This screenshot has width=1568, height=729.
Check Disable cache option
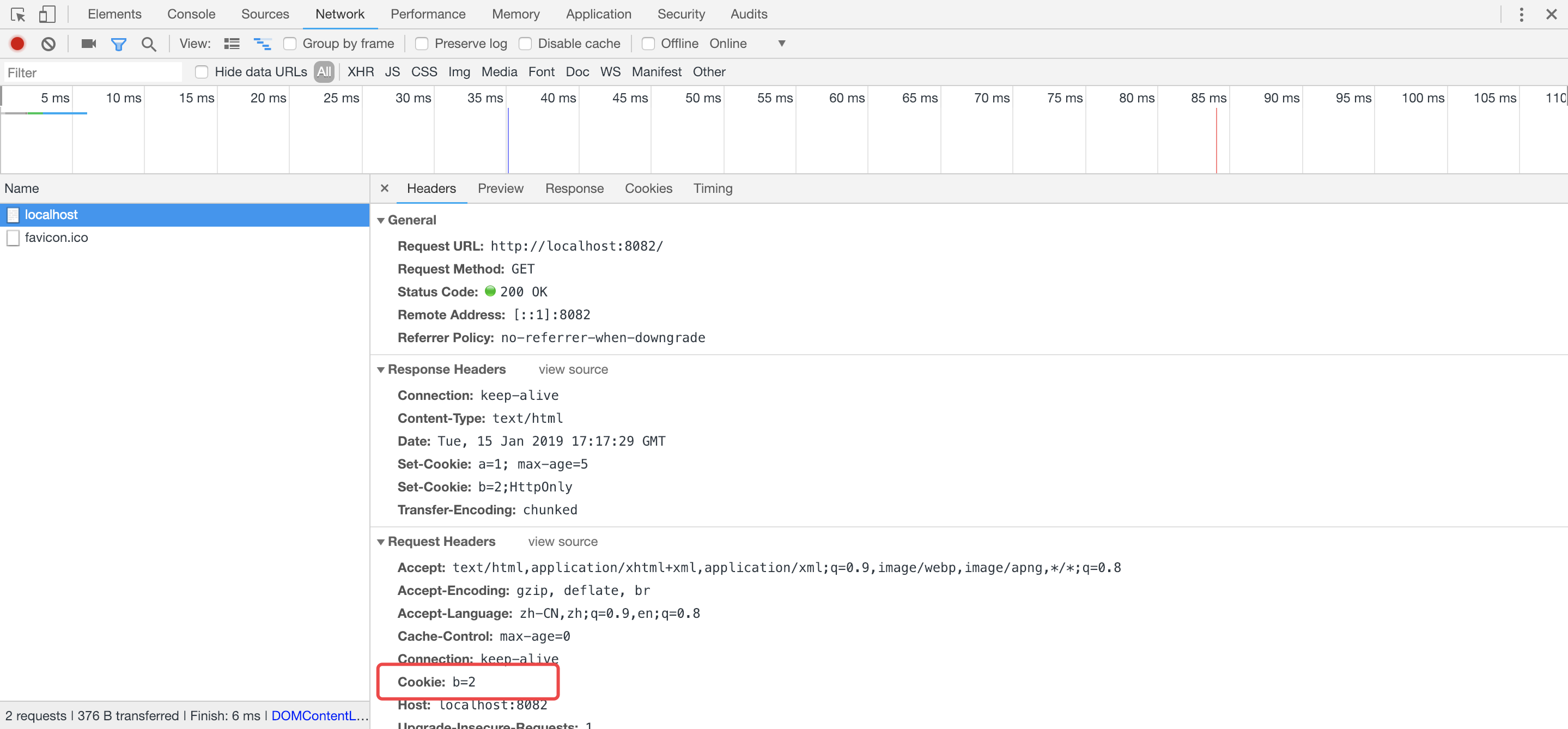[x=525, y=44]
